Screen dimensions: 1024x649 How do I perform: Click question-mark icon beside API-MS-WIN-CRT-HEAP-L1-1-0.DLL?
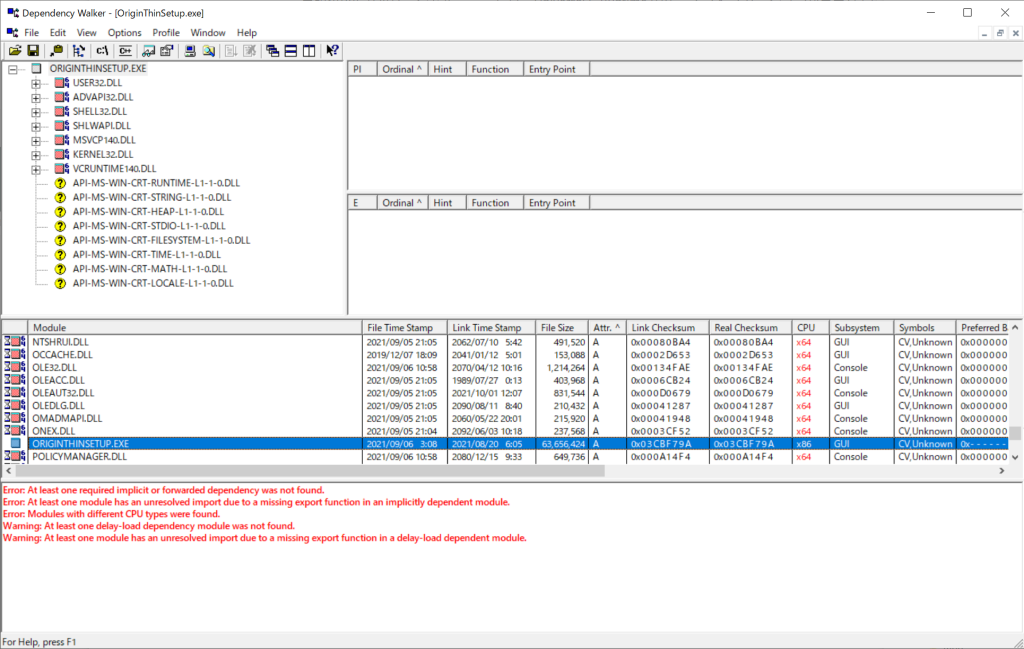click(x=60, y=212)
